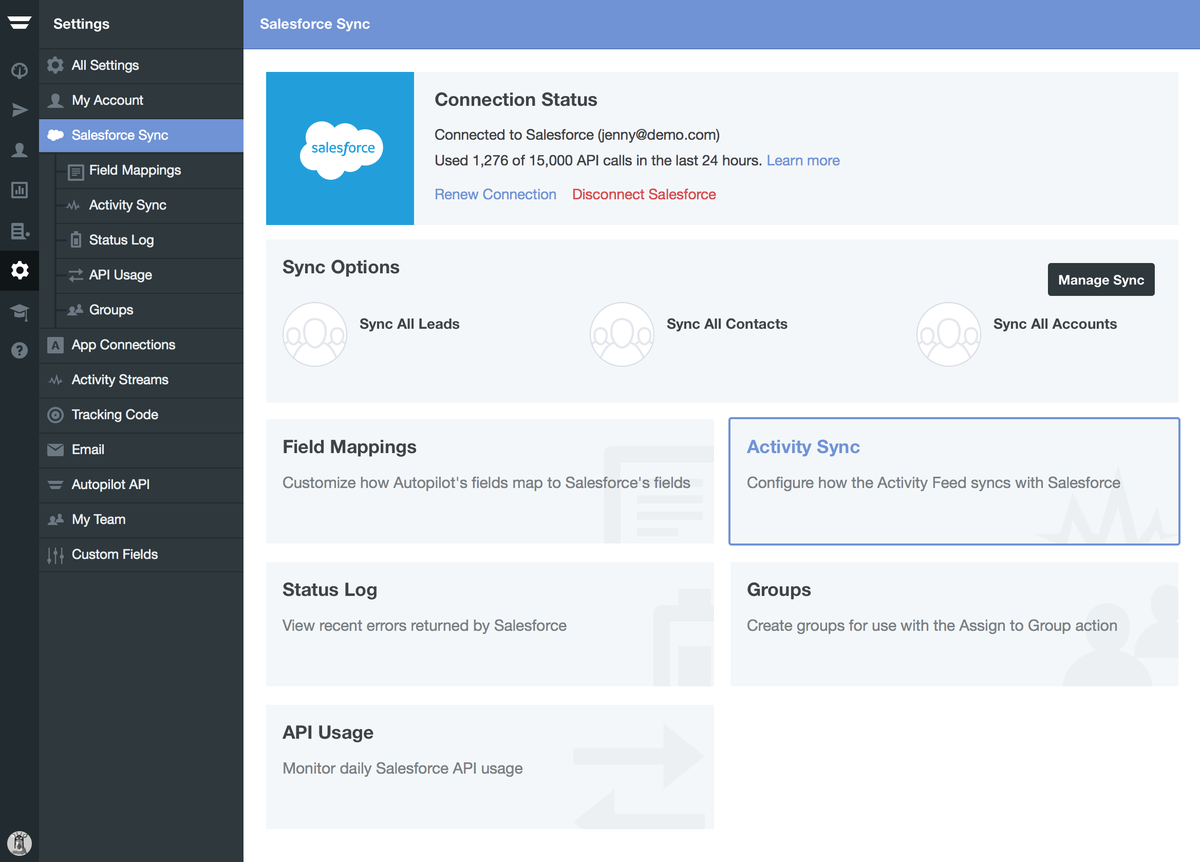Click the Salesforce cloud logo
Screen dimensions: 1200x862
point(340,148)
